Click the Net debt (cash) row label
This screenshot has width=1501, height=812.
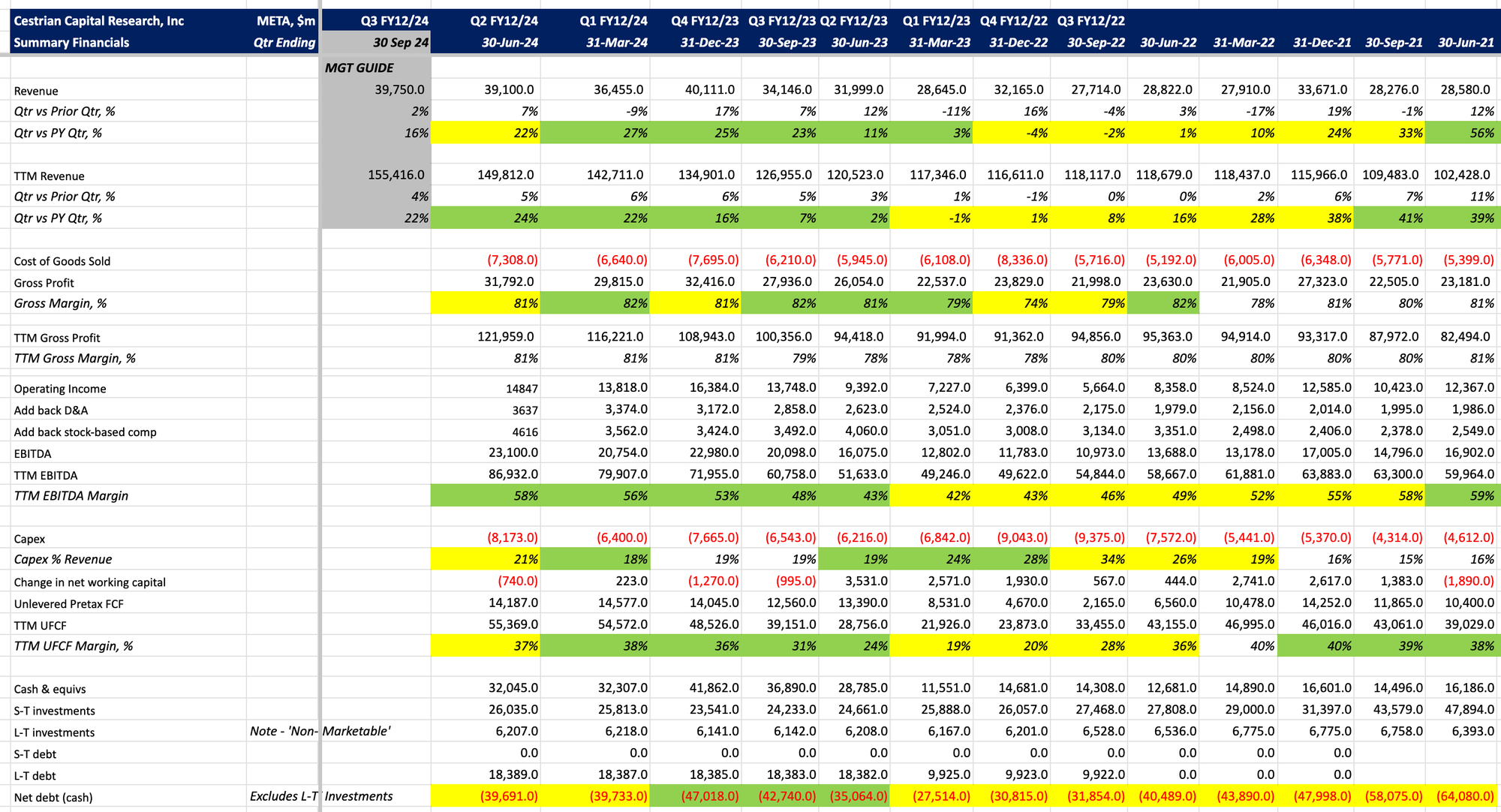click(x=53, y=797)
